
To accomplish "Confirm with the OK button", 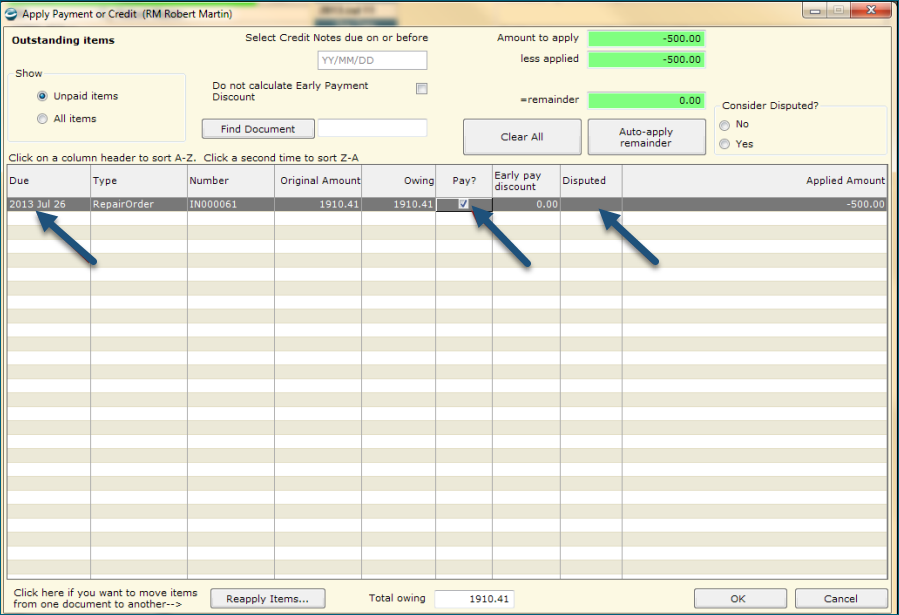I will point(740,598).
